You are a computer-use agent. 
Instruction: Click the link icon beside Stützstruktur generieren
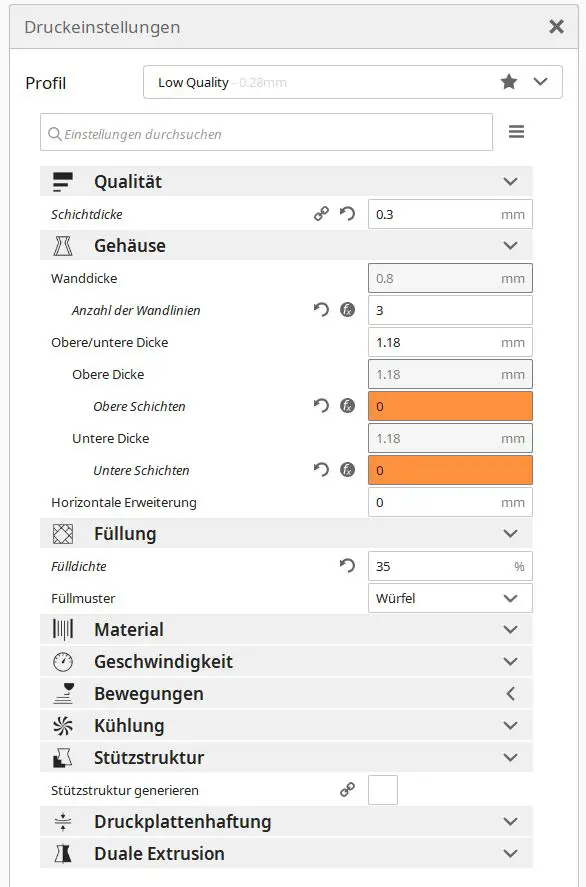(x=347, y=790)
